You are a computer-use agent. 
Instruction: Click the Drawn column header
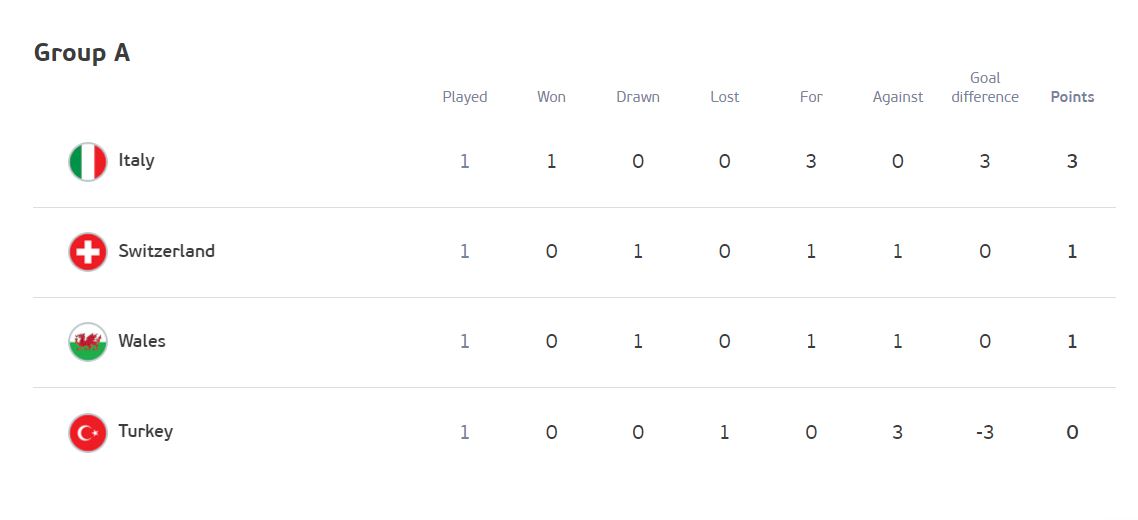tap(638, 97)
